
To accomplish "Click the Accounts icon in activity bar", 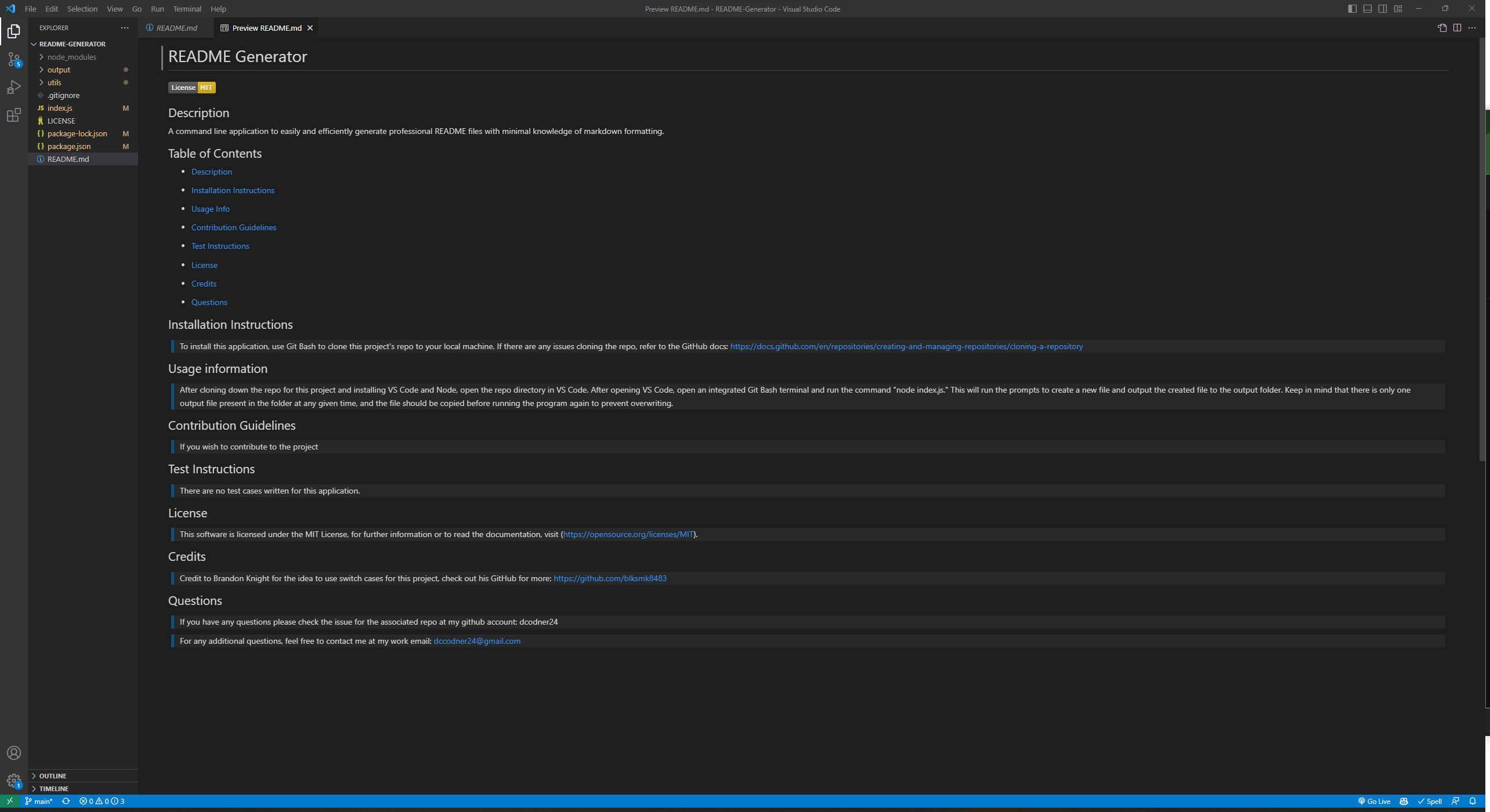I will 14,752.
